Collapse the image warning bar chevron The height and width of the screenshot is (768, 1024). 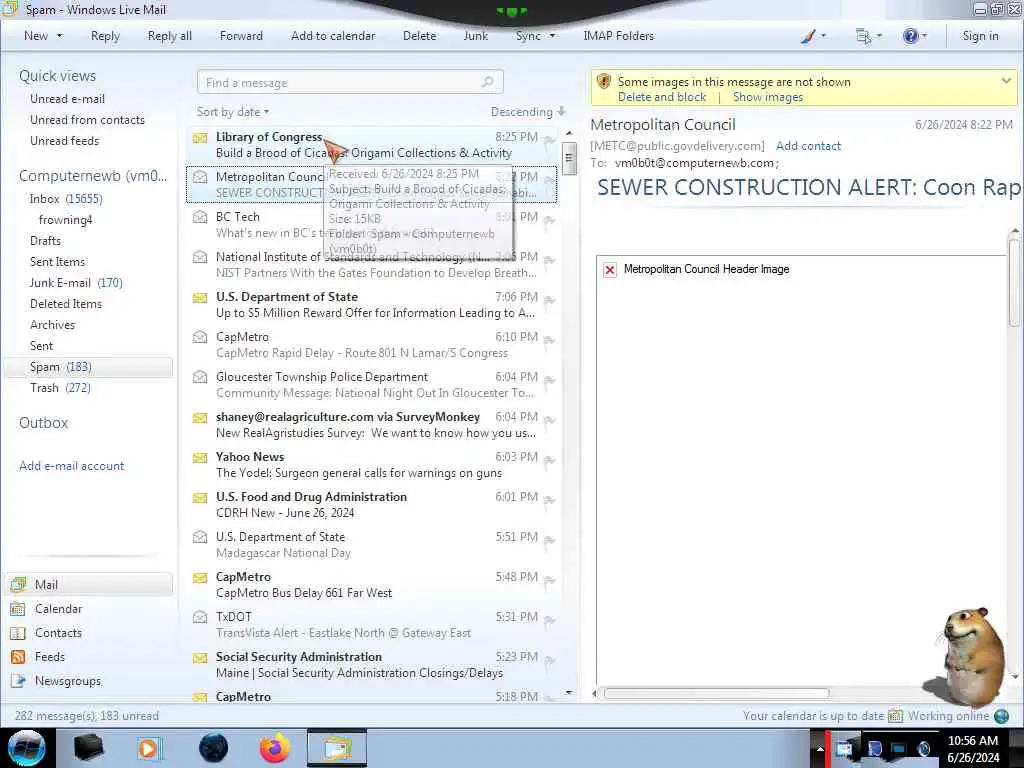(1006, 81)
